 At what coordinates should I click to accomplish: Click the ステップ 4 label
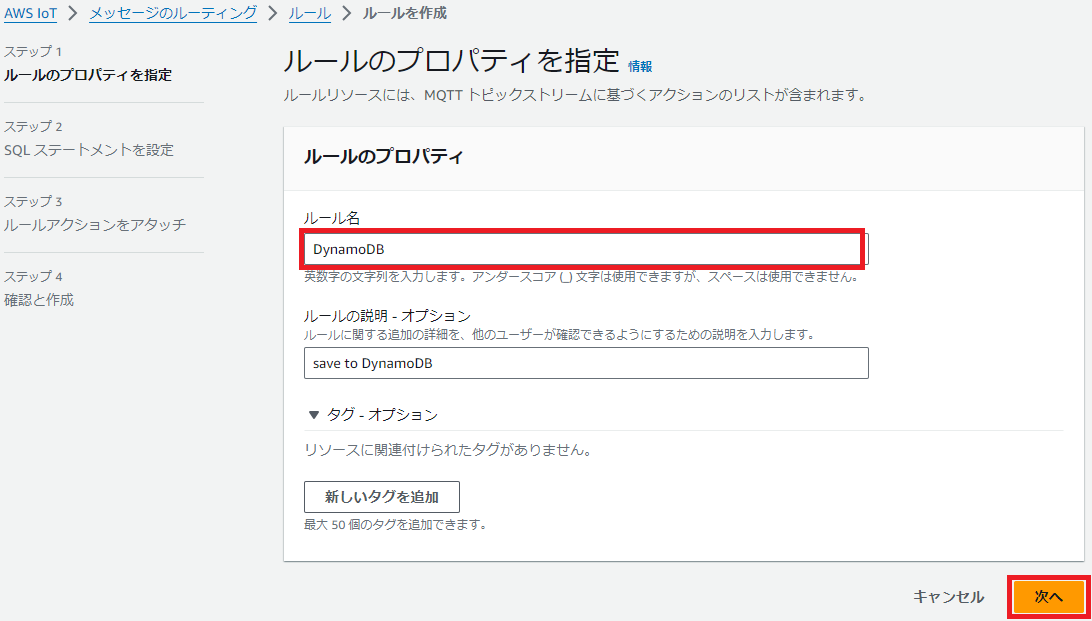(x=33, y=276)
